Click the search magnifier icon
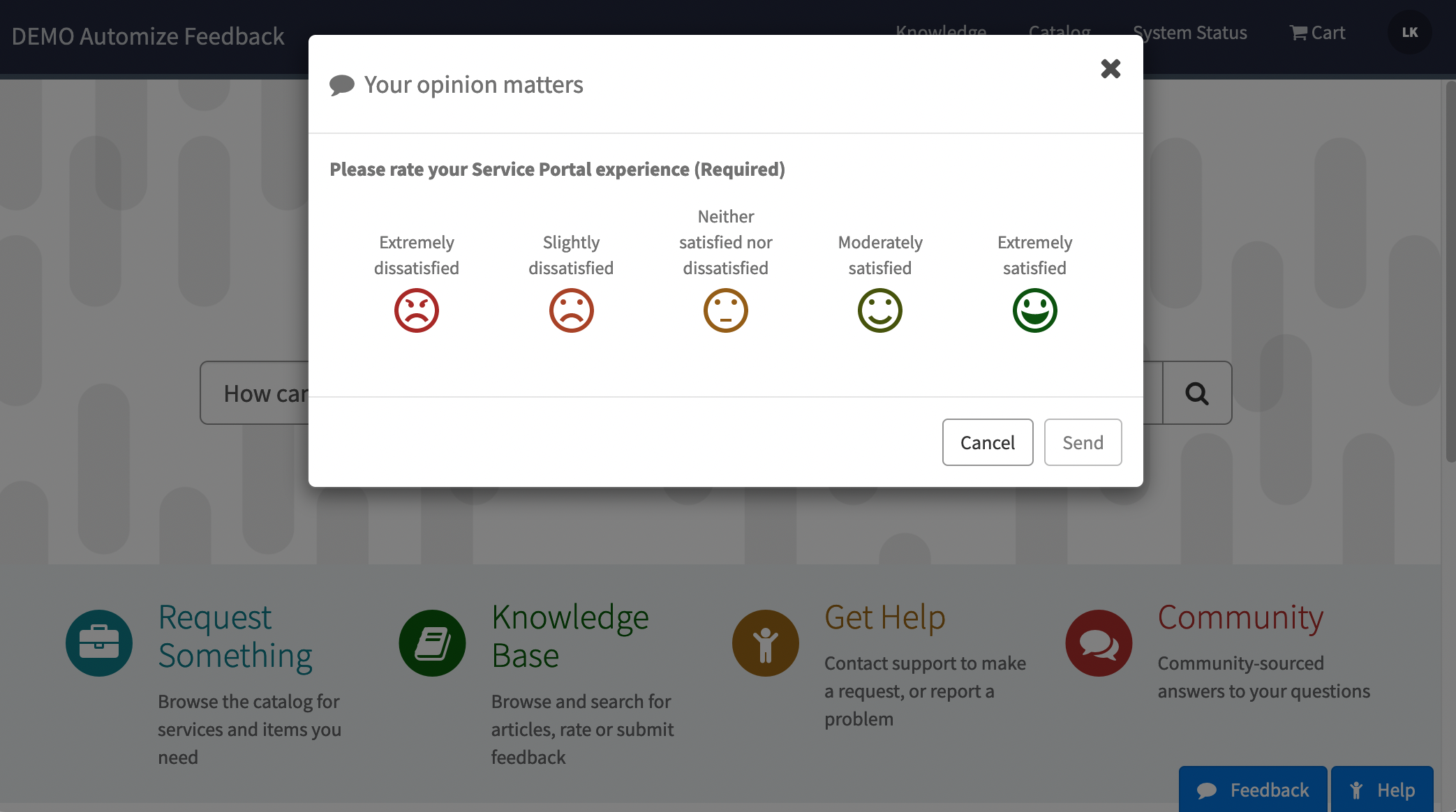This screenshot has width=1456, height=812. (1196, 393)
